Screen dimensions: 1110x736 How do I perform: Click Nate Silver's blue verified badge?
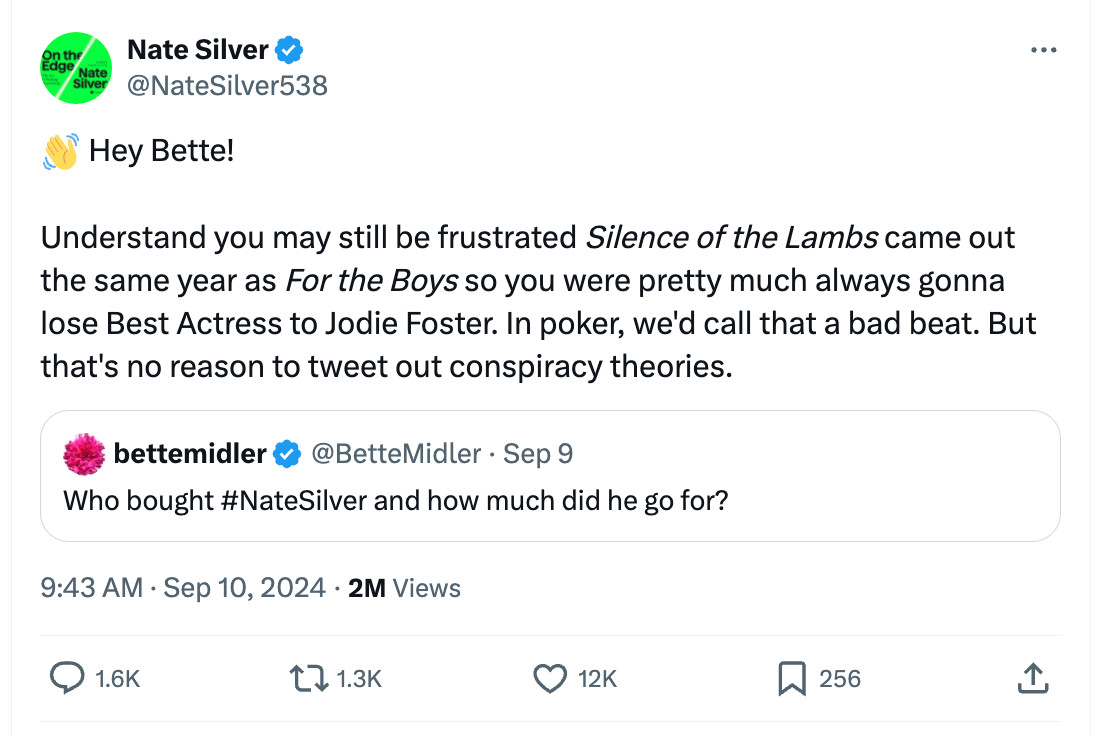[290, 49]
